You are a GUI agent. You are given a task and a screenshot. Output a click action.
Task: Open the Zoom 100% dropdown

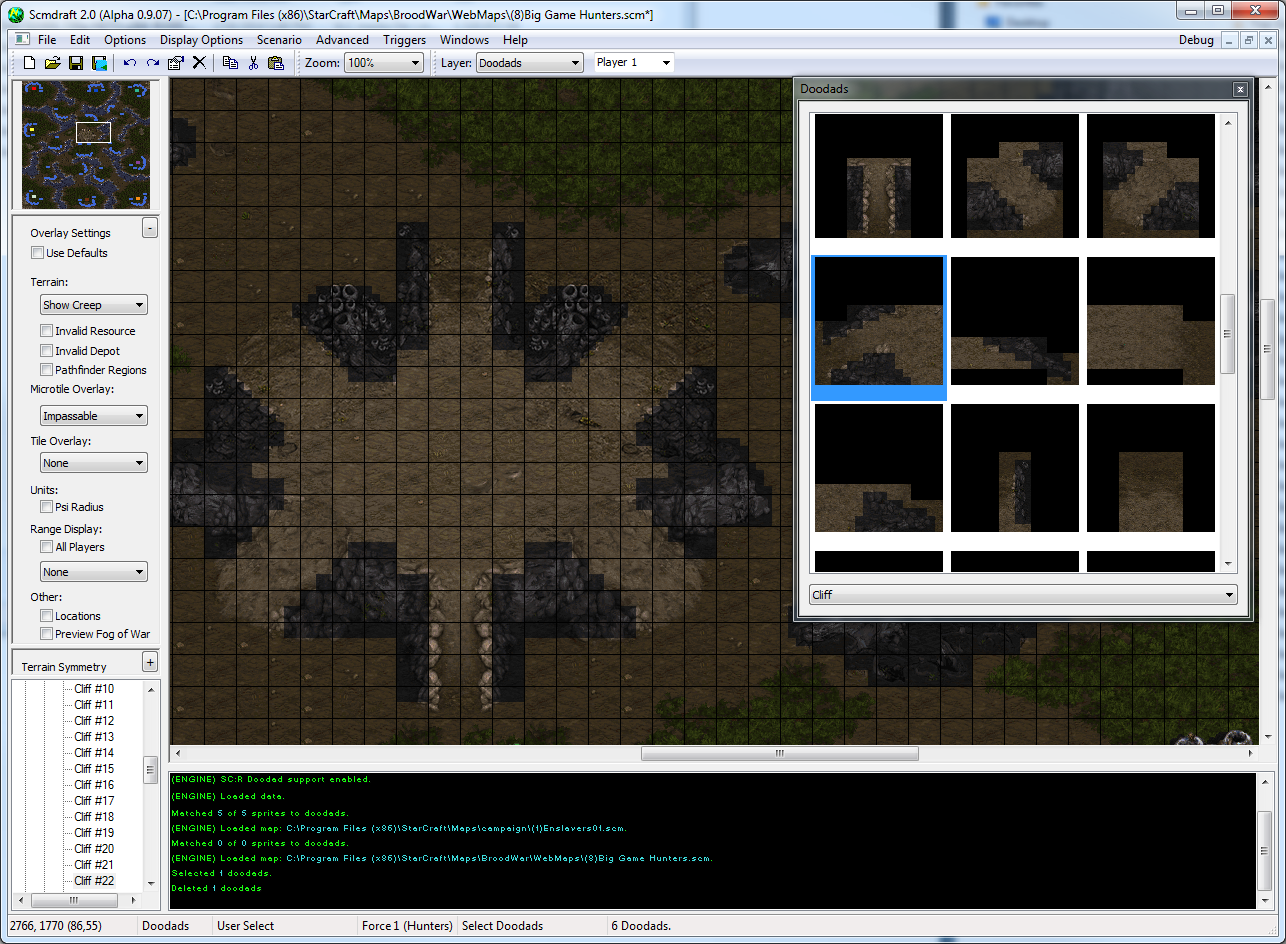(x=384, y=63)
